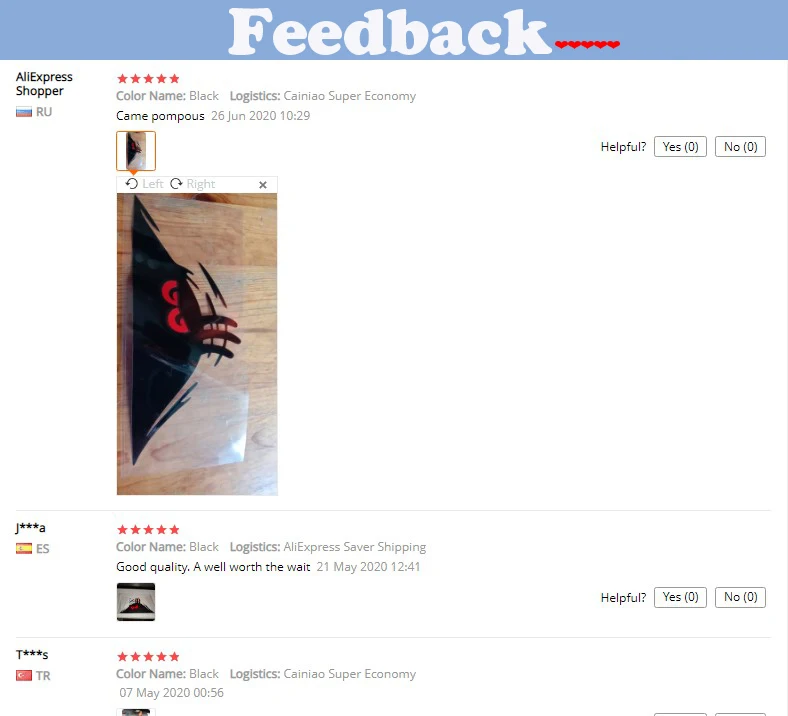
Task: Click the Russian flag icon
Action: point(24,112)
